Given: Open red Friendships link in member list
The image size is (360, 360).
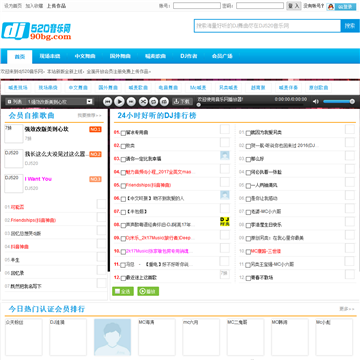Looking at the screenshot, I should pos(33,220).
